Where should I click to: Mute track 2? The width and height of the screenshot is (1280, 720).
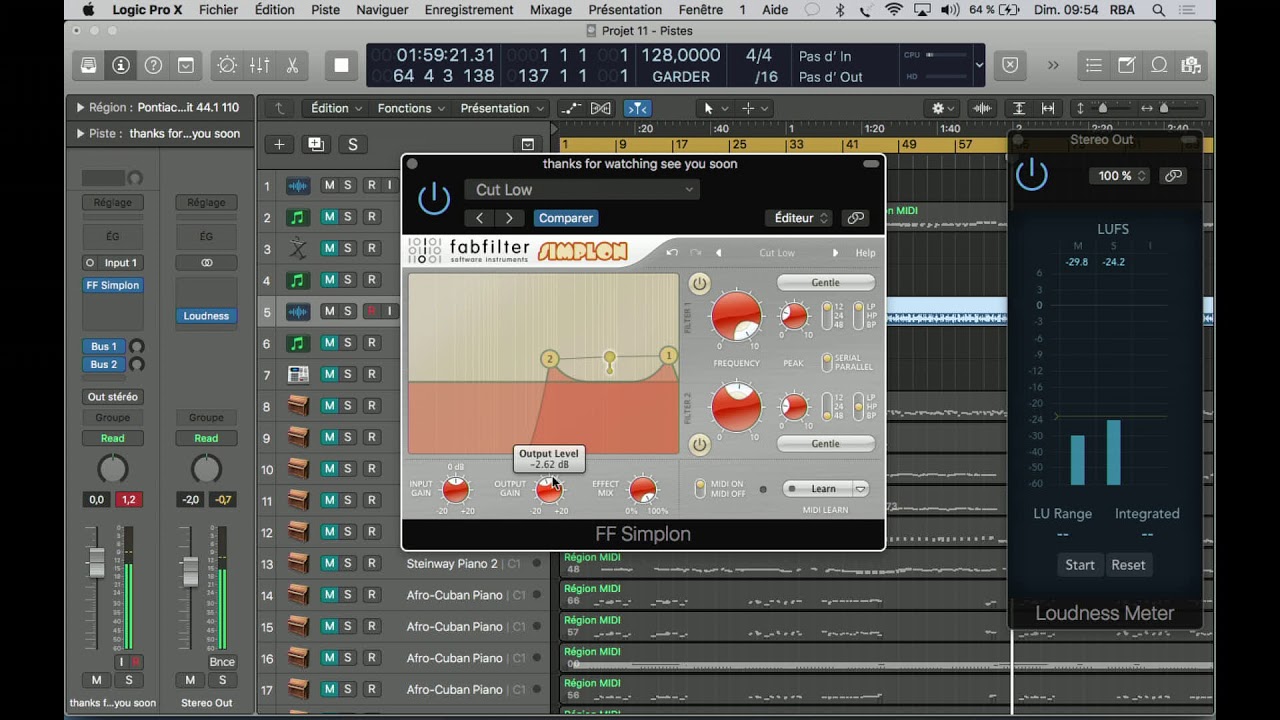[328, 217]
